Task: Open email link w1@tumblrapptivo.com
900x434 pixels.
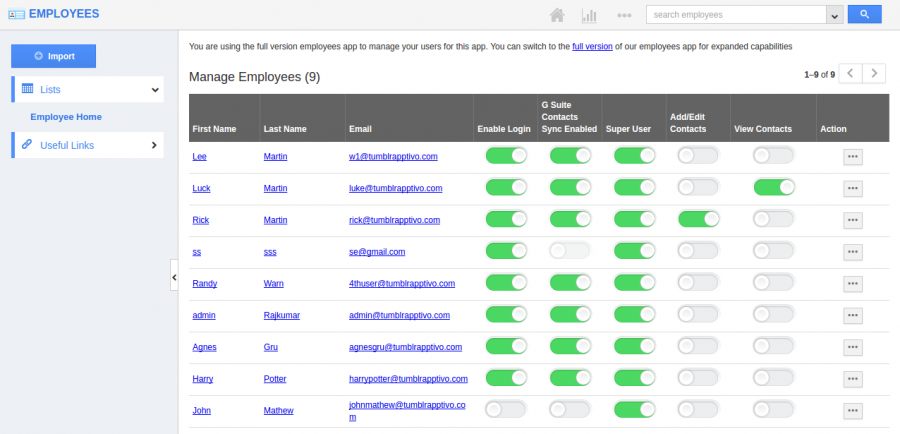Action: coord(393,157)
